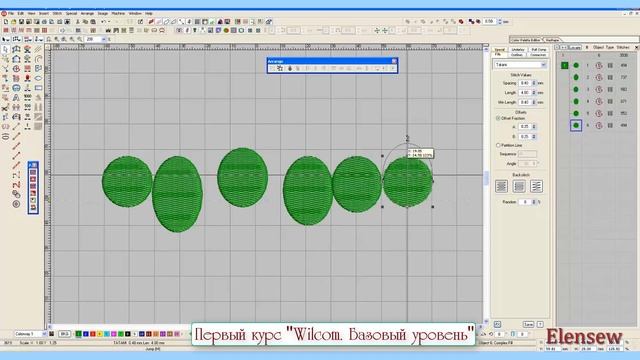The image size is (640, 360).
Task: Open the zoom level dropdown
Action: pos(104,39)
